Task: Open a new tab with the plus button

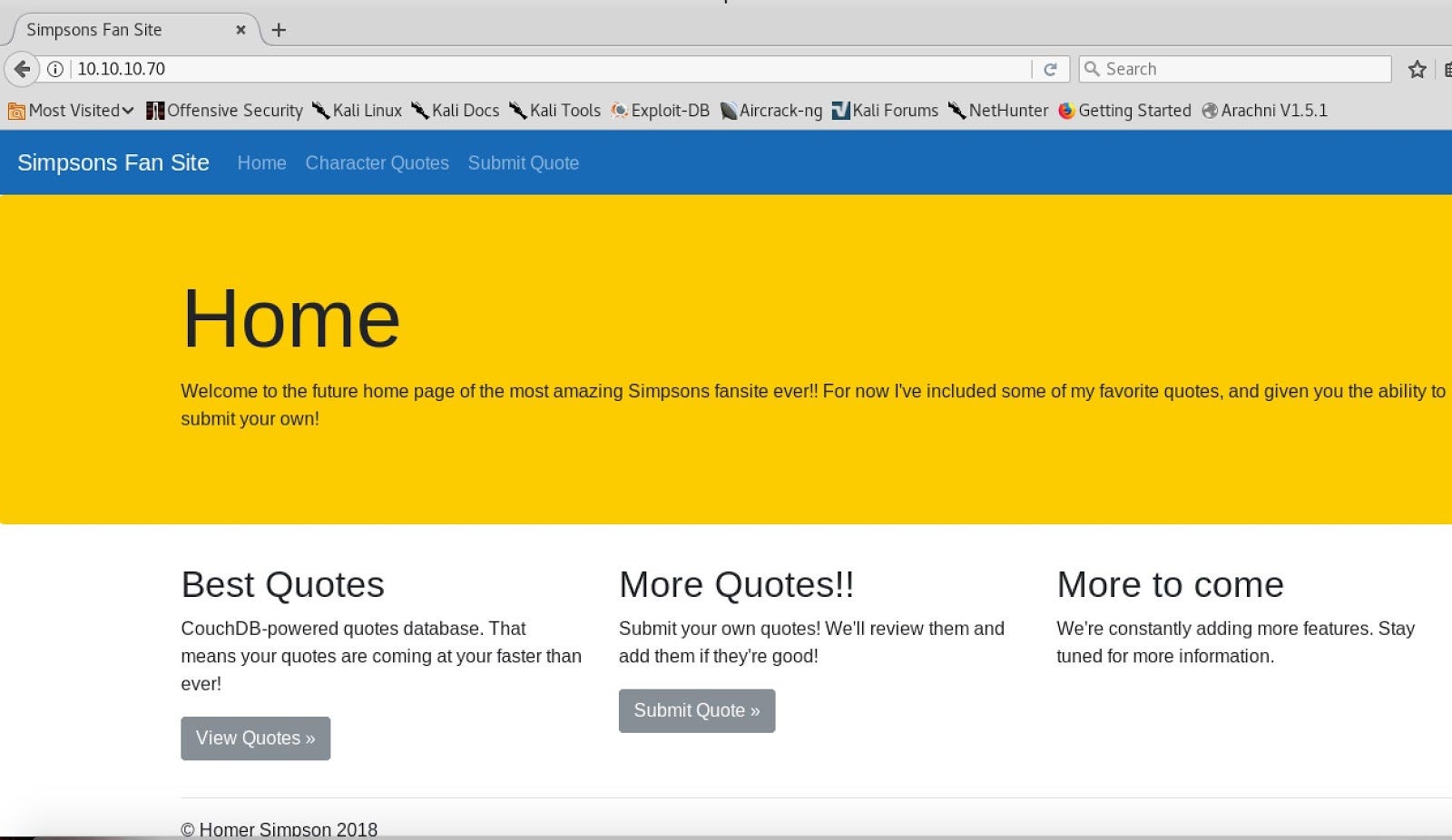Action: pyautogui.click(x=279, y=30)
